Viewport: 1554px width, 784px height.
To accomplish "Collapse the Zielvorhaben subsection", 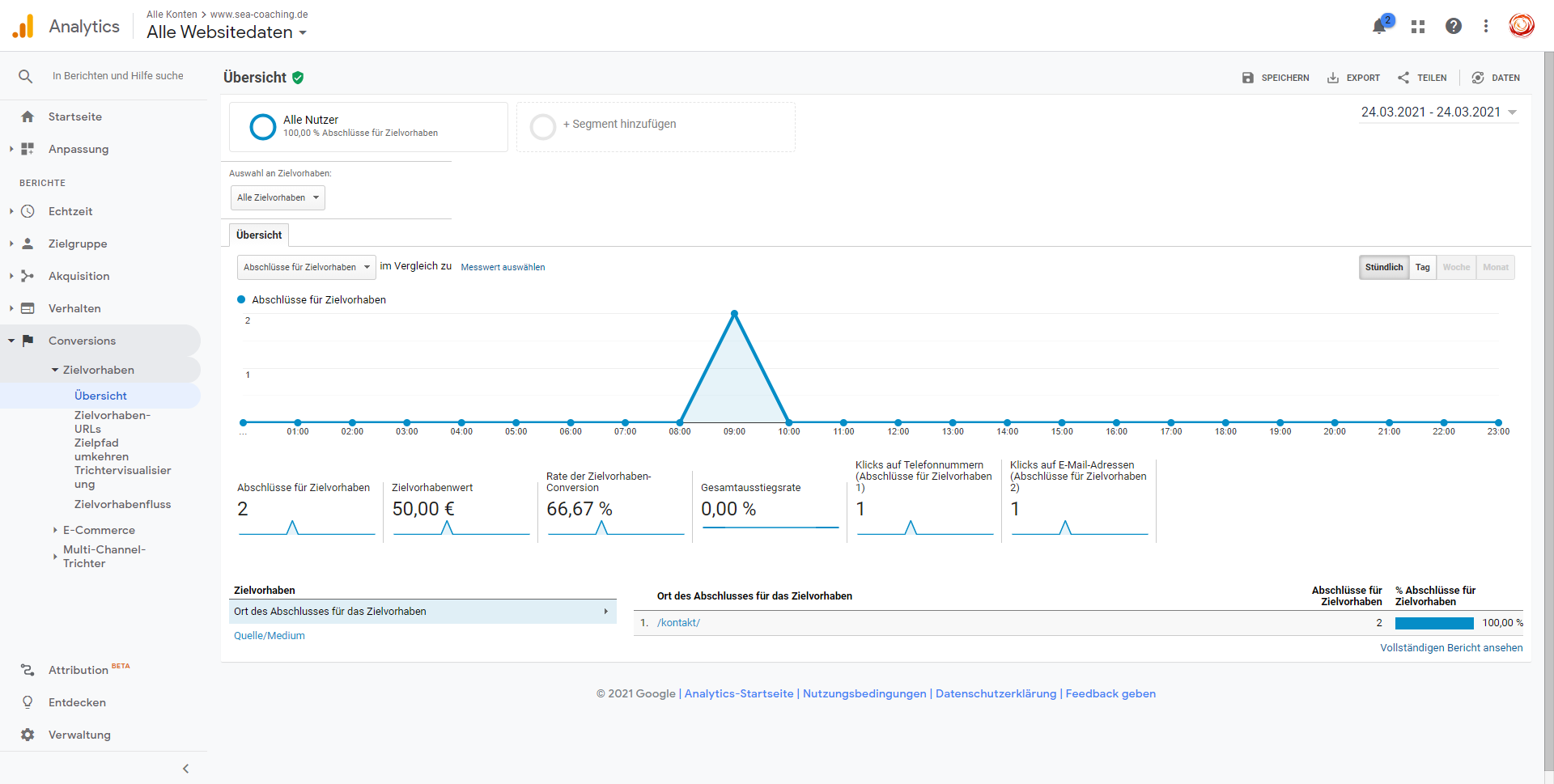I will (x=55, y=370).
